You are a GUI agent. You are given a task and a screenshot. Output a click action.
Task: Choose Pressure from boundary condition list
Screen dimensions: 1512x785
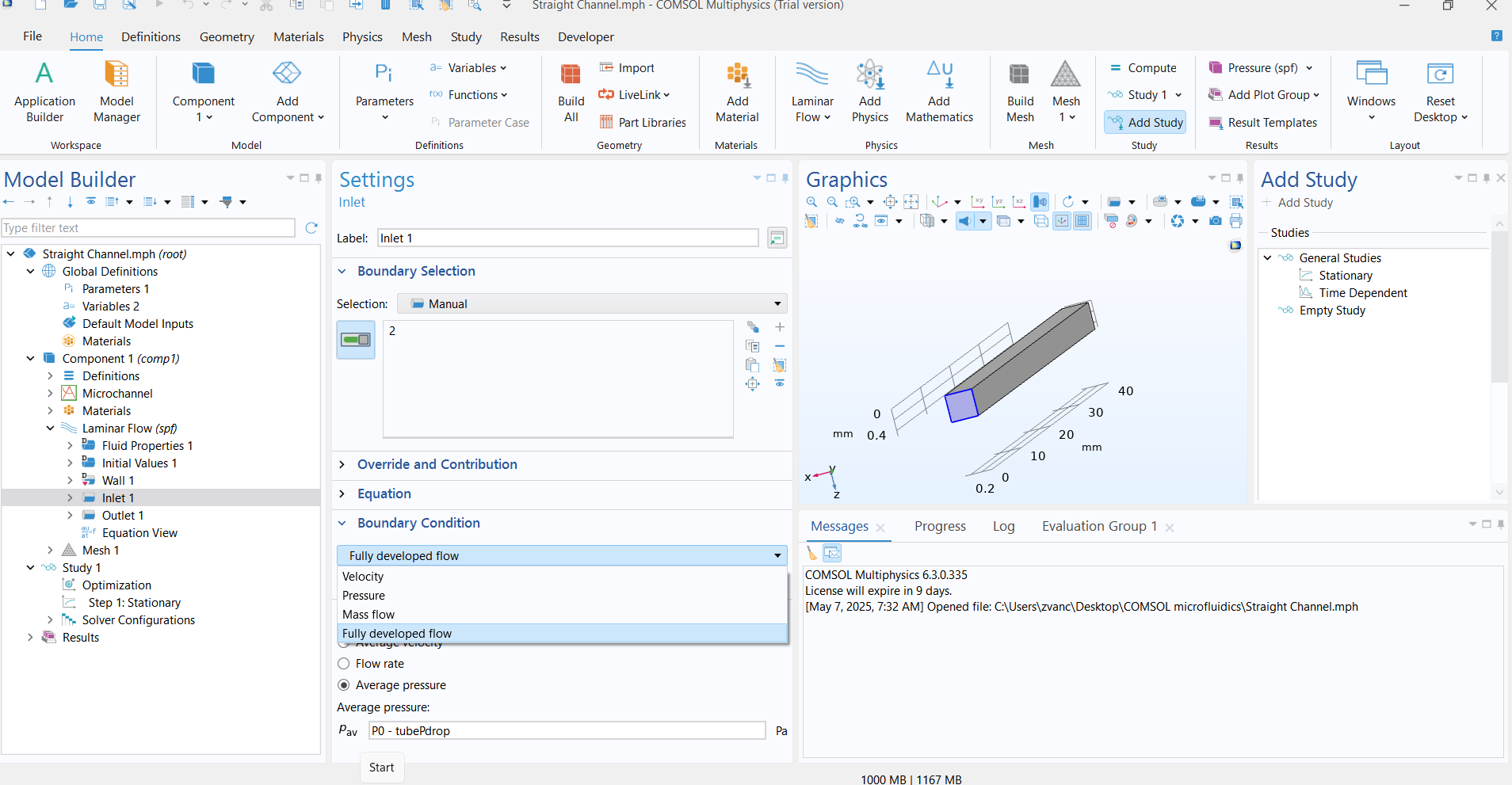coord(364,596)
